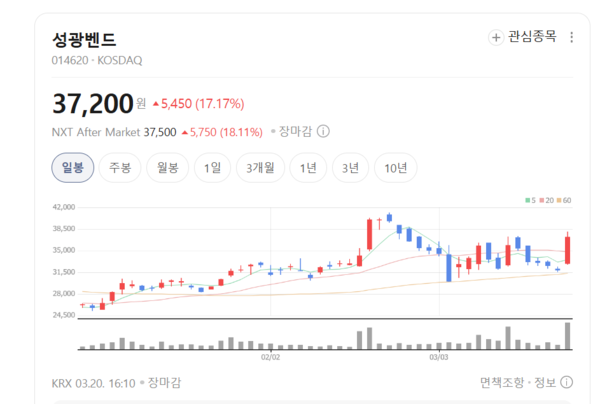Screen dimensions: 600x404
Task: Click the info icon next to 장마감
Action: 323,131
